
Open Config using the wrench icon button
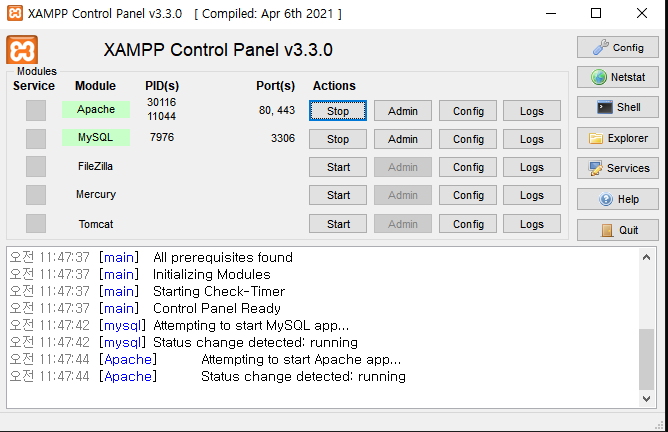(x=618, y=47)
